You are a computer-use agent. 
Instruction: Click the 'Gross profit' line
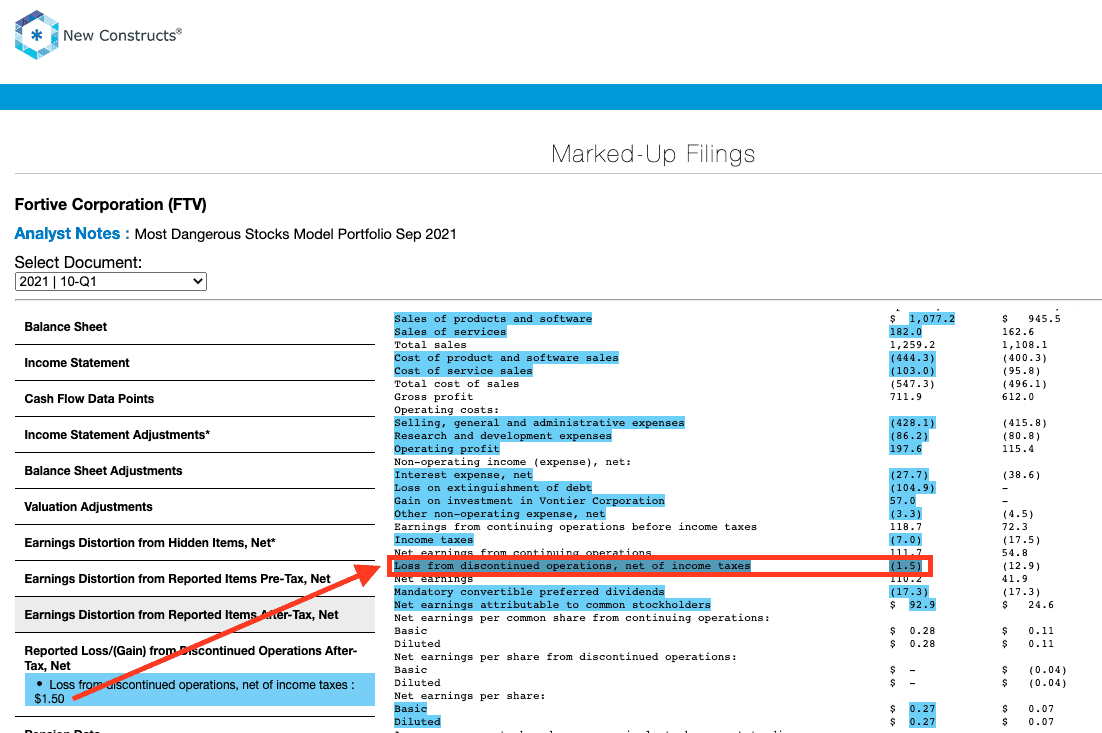434,397
